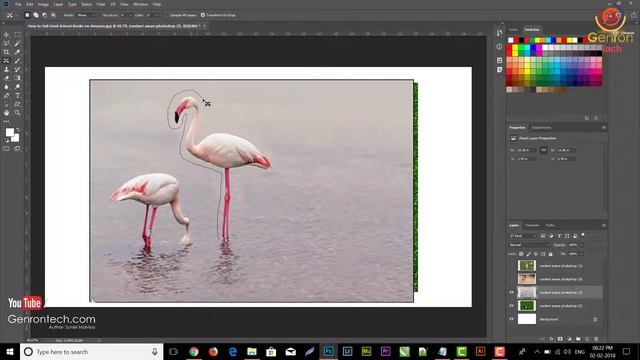
Task: Open Google Chrome from the taskbar
Action: point(194,351)
